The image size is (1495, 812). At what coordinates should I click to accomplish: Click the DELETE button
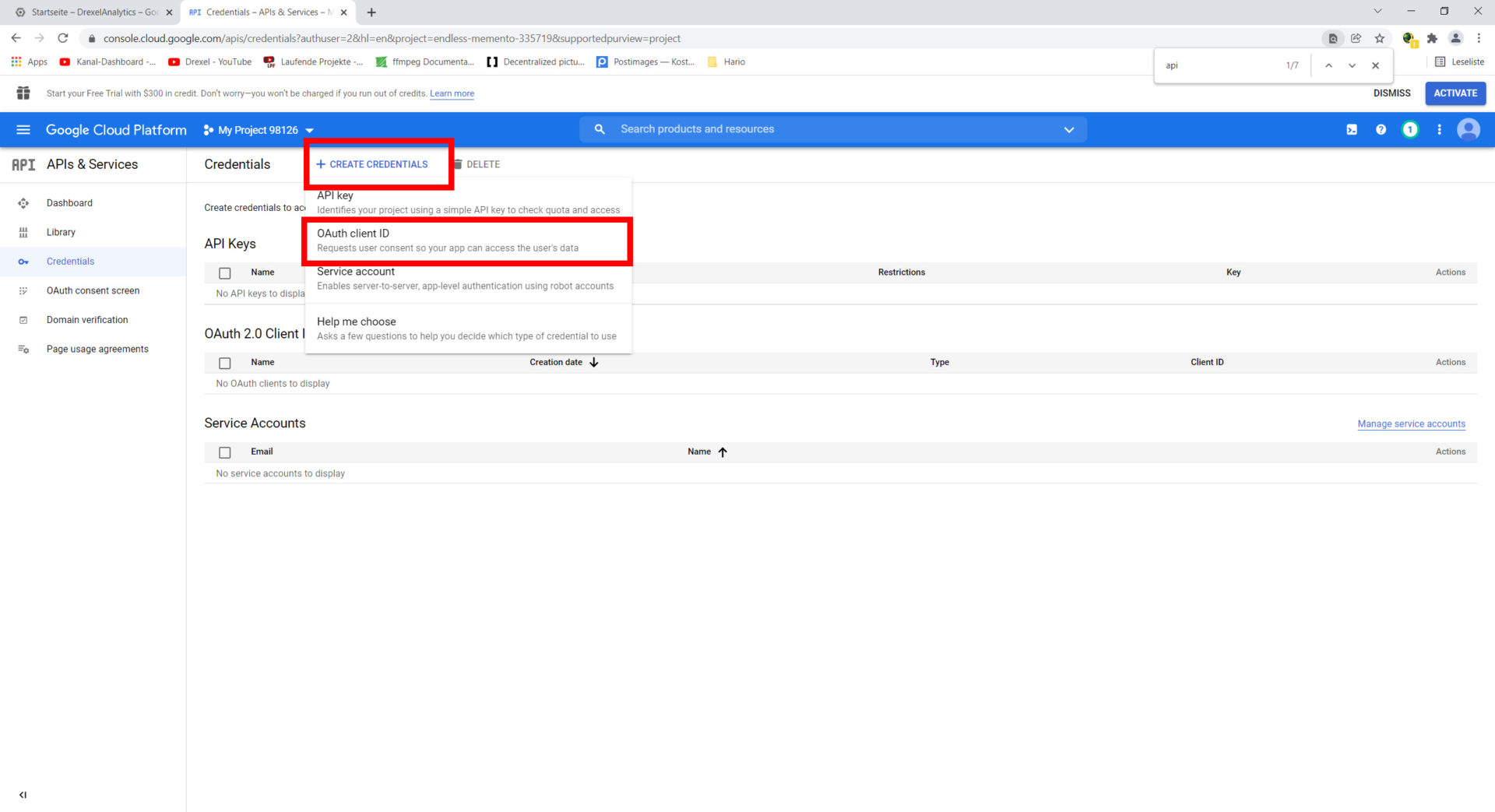coord(477,164)
